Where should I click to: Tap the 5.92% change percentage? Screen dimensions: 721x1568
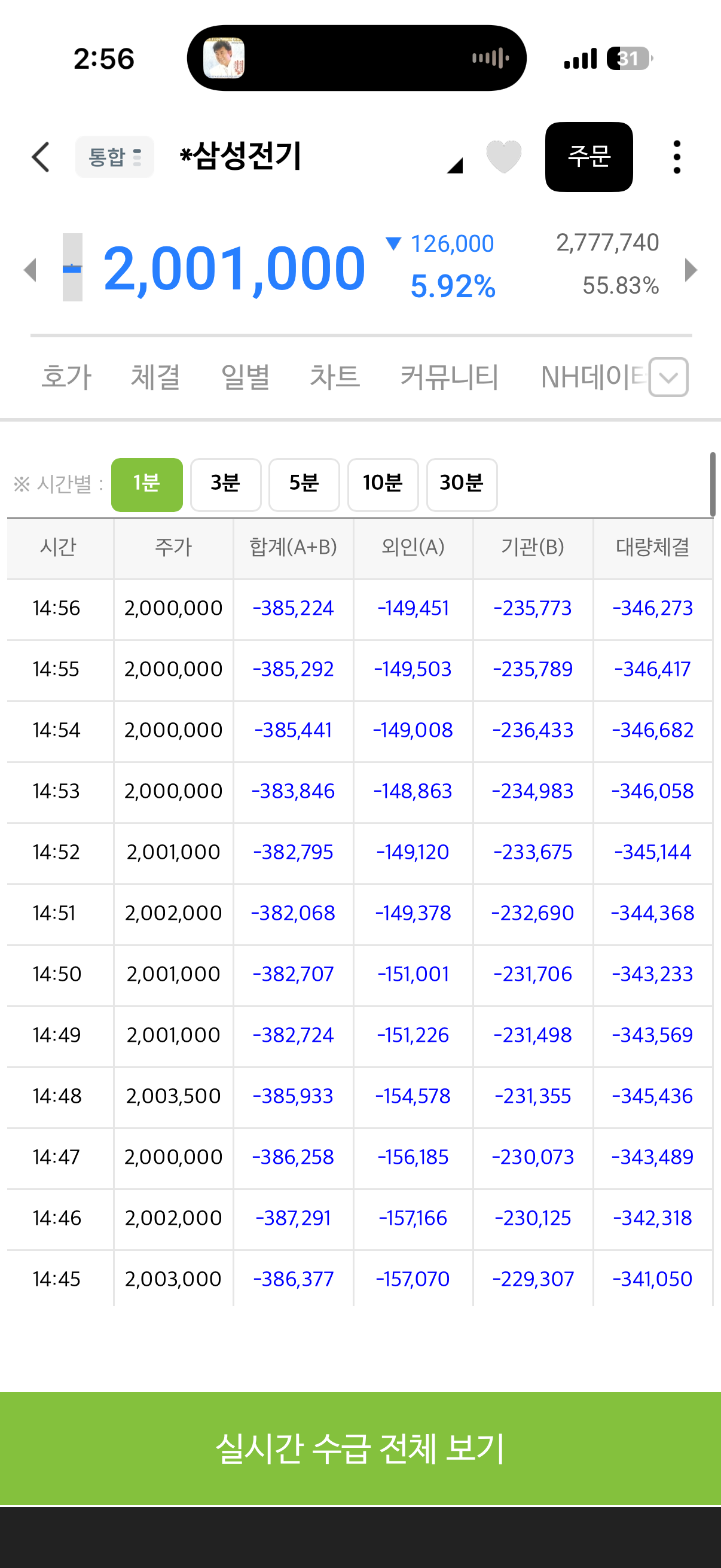click(x=453, y=286)
